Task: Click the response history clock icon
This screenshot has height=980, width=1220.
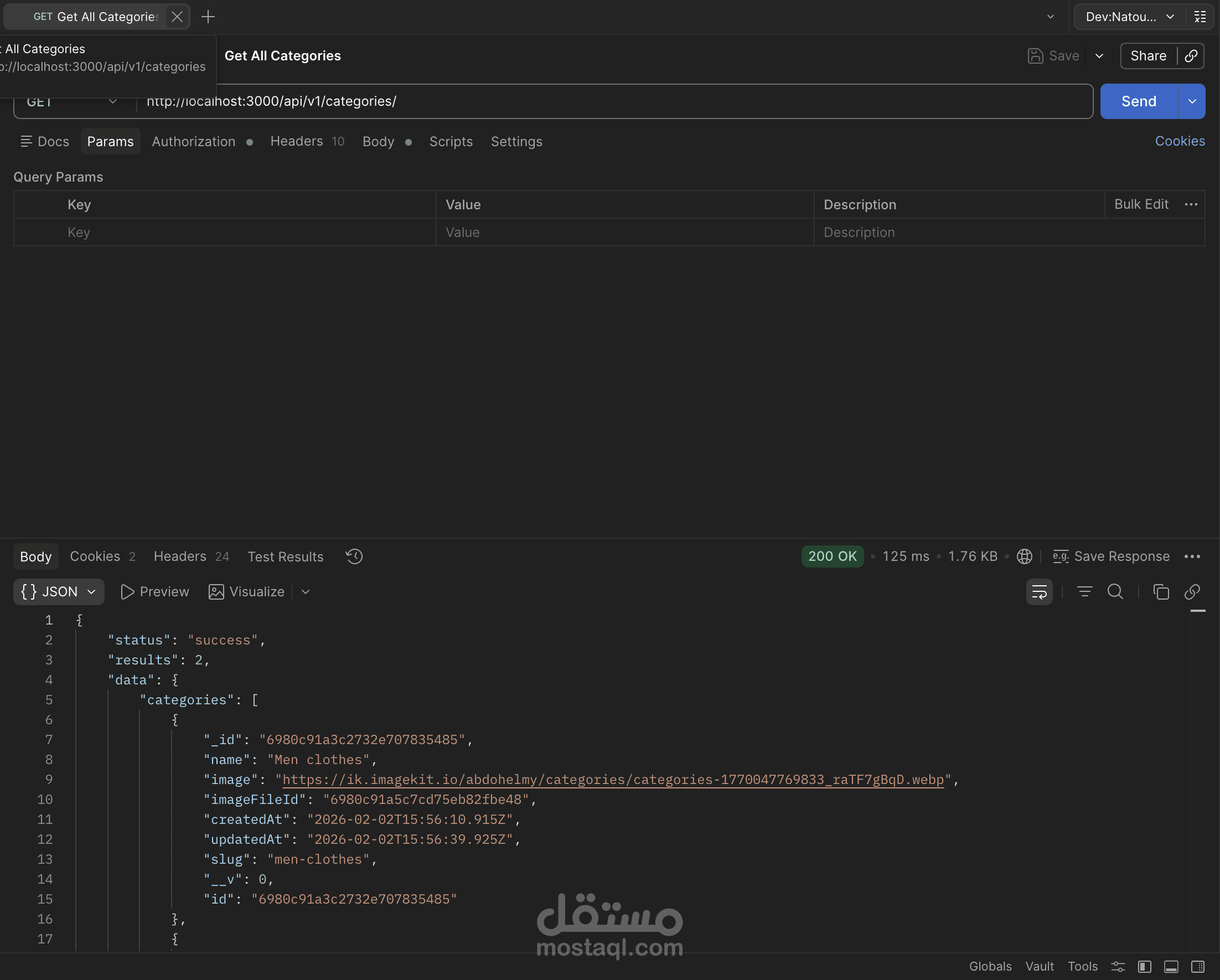Action: coord(354,556)
